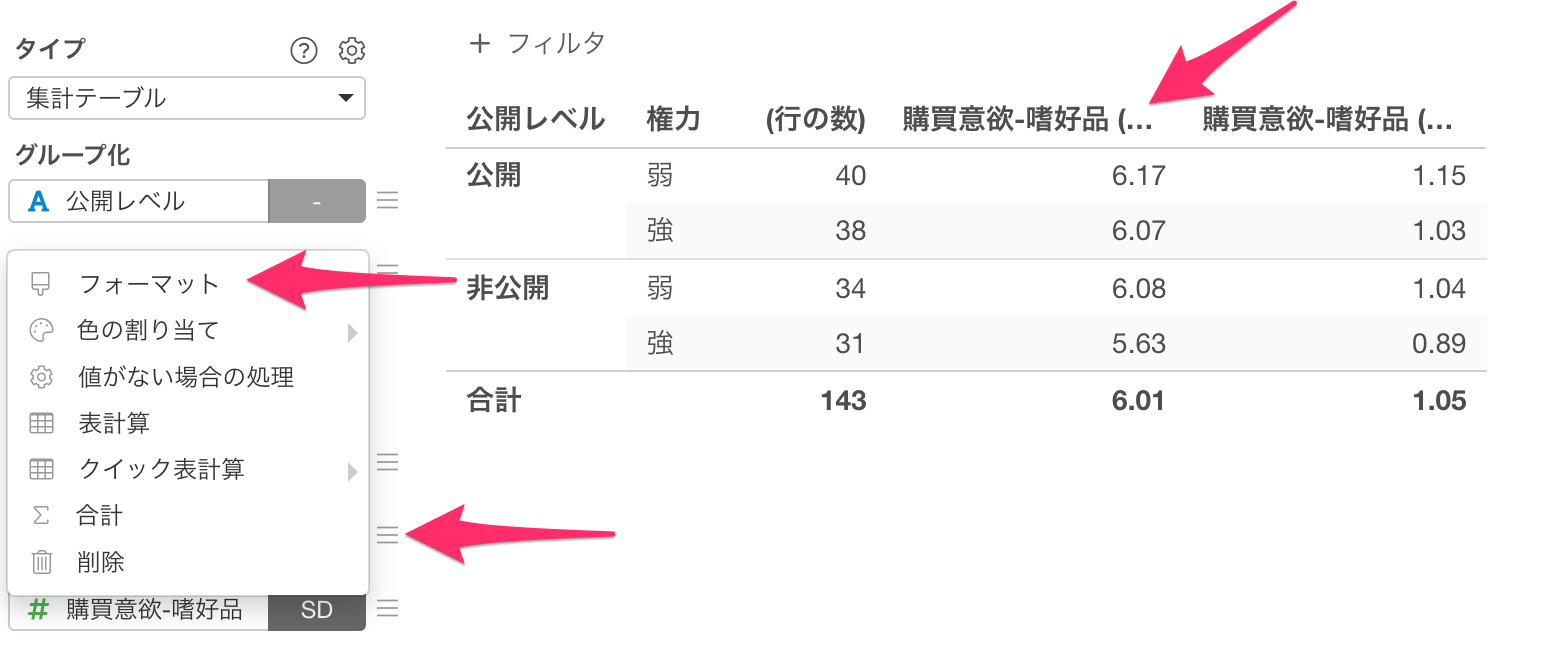Click the palette icon beside 色の割り当て
This screenshot has height=650, width=1544.
[x=39, y=331]
